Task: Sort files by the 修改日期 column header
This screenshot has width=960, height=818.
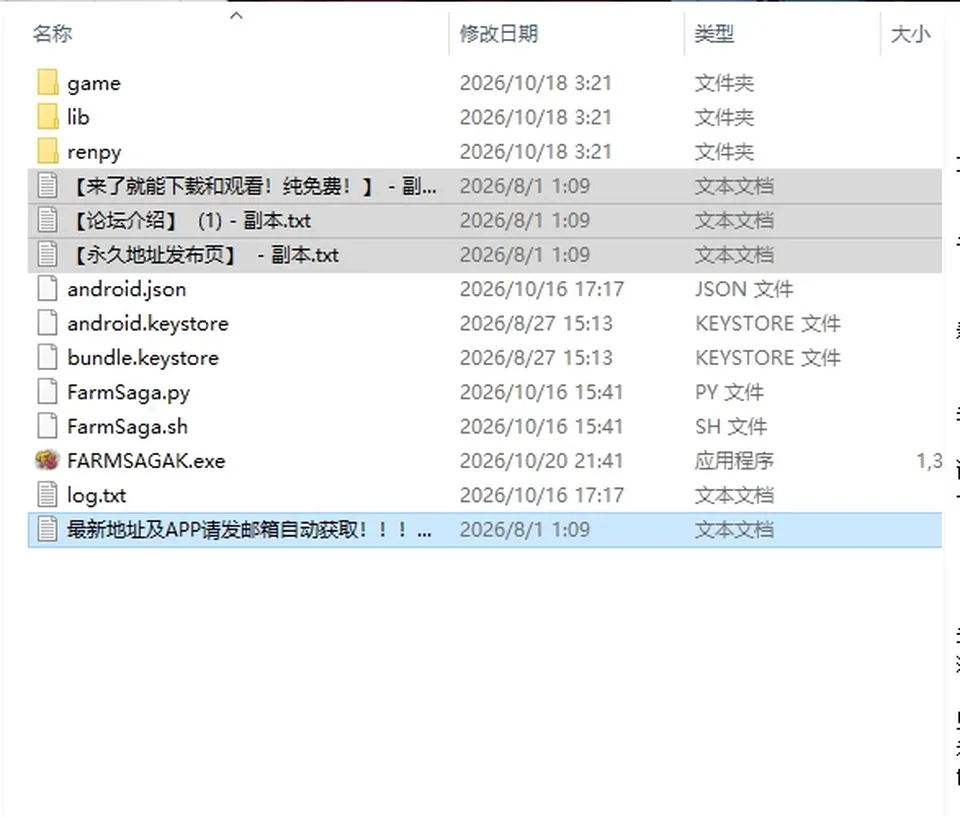Action: point(499,34)
